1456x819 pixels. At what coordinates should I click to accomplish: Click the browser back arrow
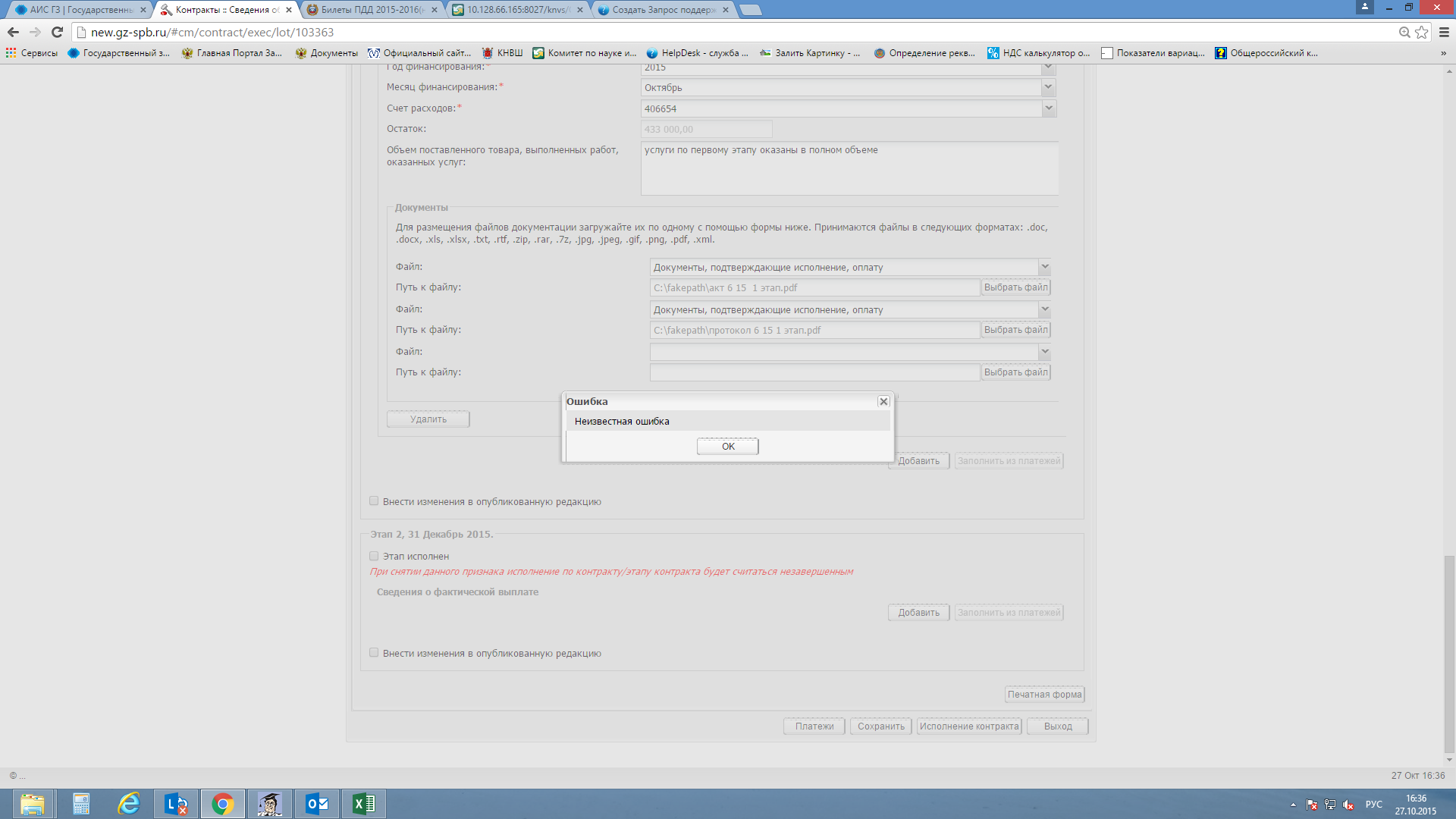[x=13, y=32]
